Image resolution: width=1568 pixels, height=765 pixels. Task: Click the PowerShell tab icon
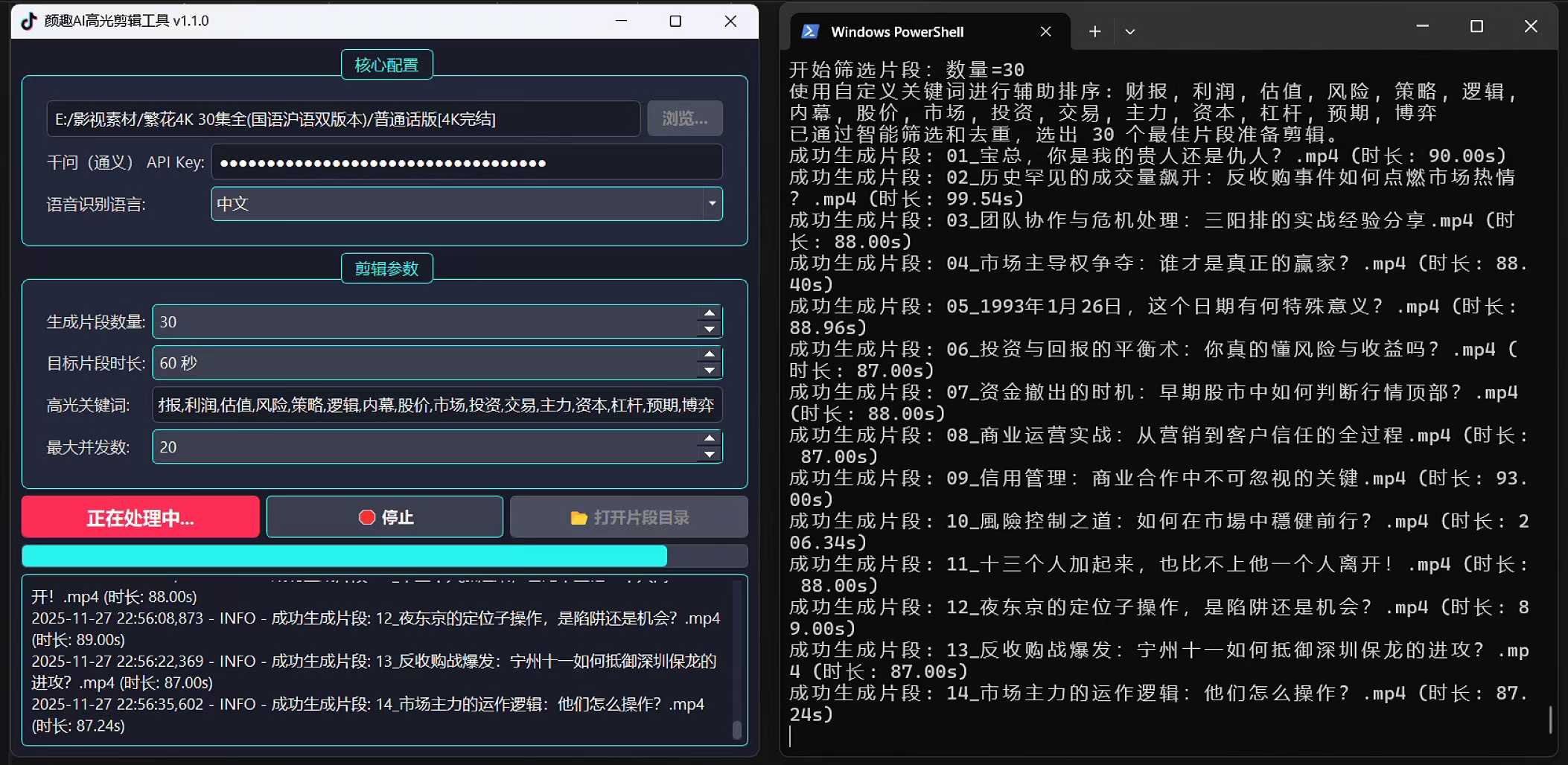click(x=810, y=31)
